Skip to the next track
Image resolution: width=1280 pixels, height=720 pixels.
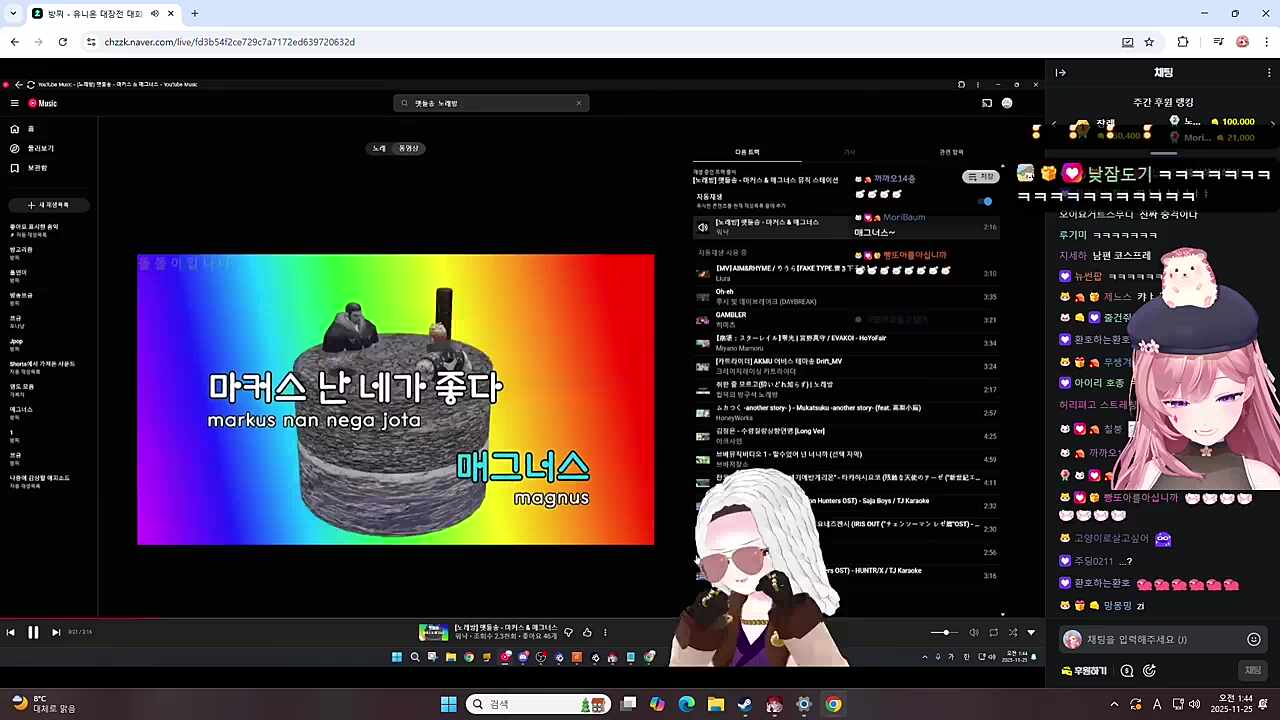click(x=56, y=632)
